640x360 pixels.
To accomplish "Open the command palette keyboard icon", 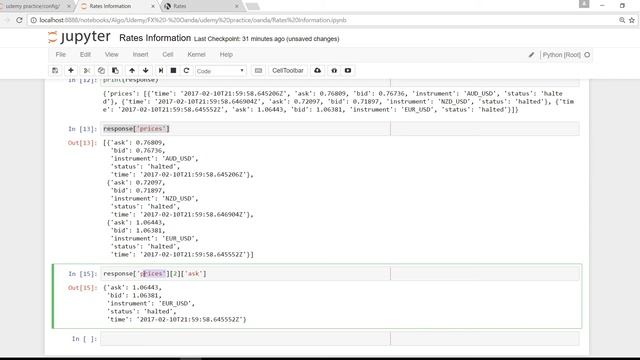I will [x=258, y=71].
